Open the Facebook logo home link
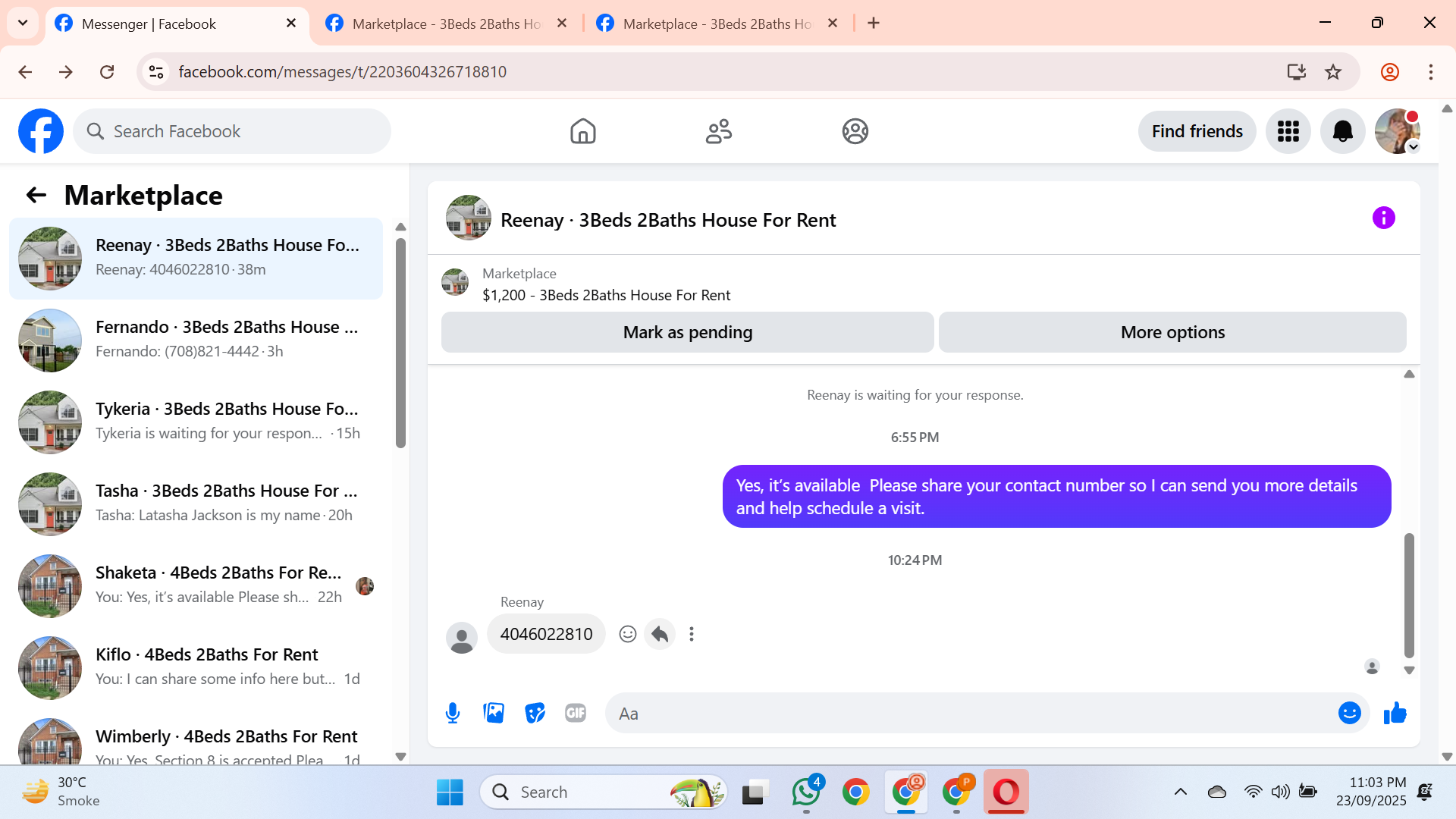This screenshot has height=819, width=1456. coord(41,131)
